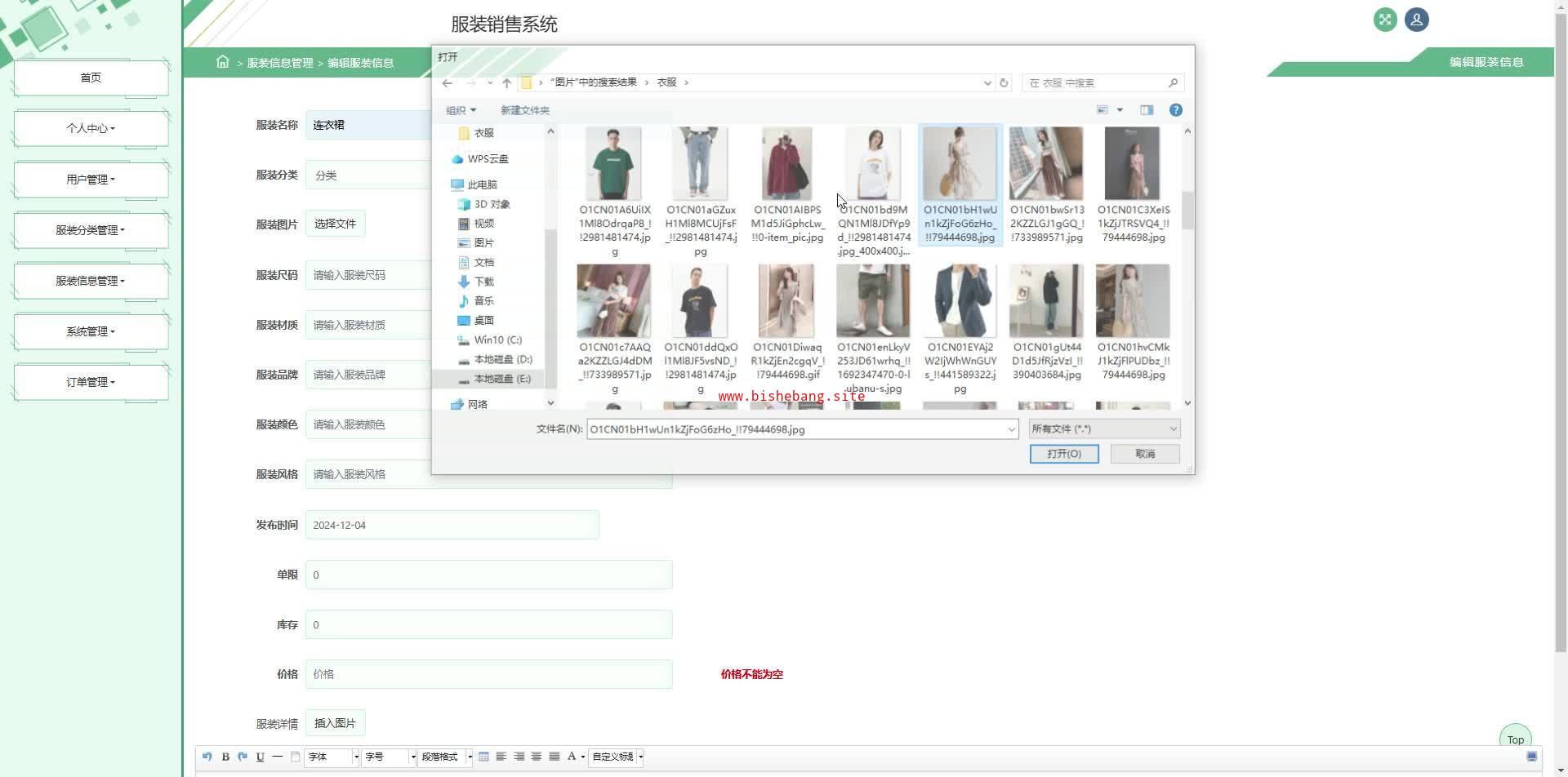The height and width of the screenshot is (777, 1568).
Task: Insert a table using the editor toolbar
Action: tap(483, 757)
